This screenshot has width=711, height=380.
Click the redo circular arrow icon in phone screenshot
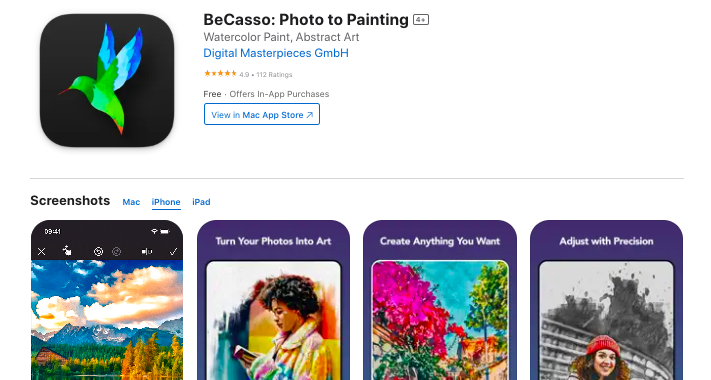pyautogui.click(x=117, y=251)
